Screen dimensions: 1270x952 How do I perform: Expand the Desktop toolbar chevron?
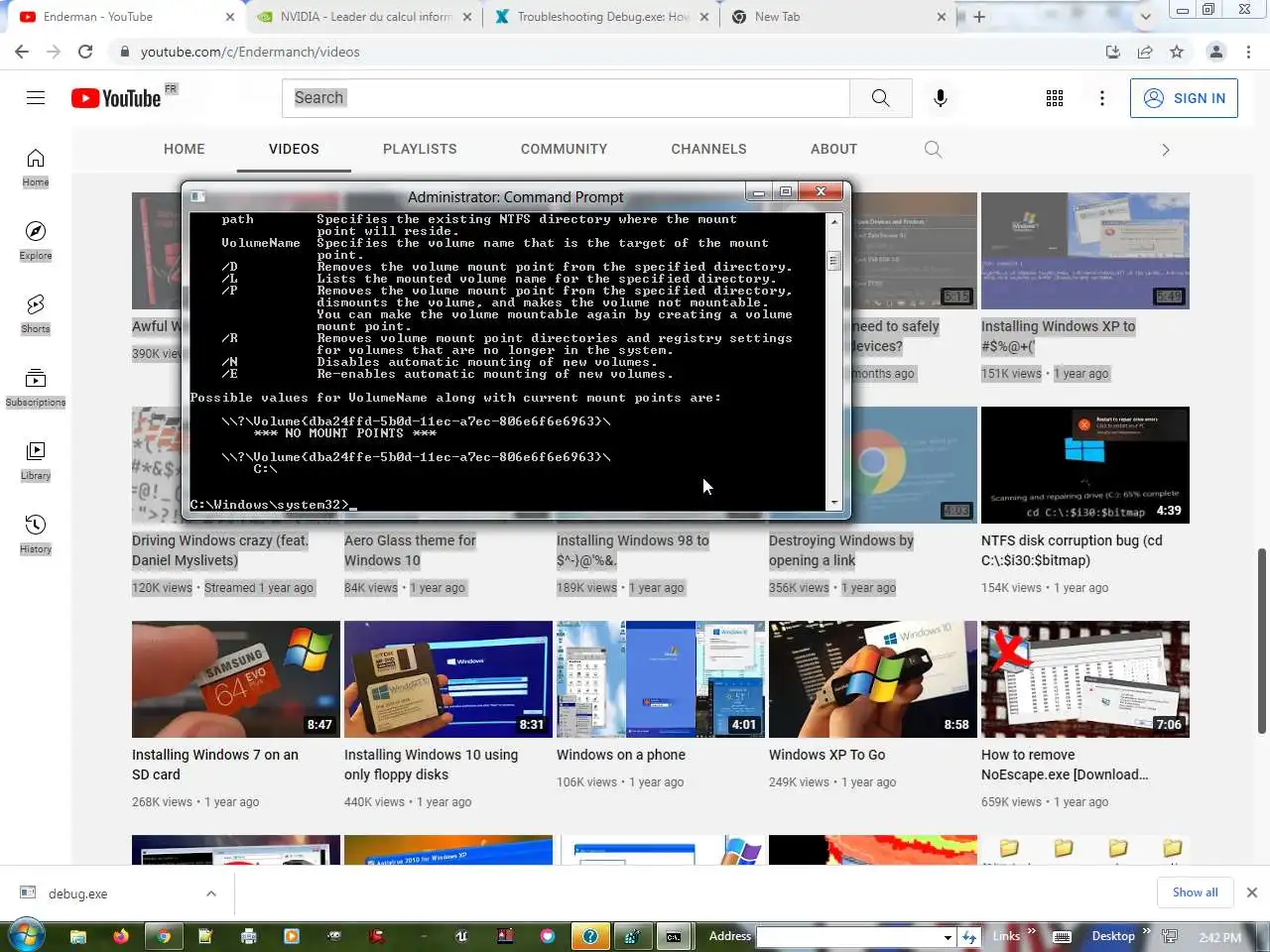coord(1146,932)
